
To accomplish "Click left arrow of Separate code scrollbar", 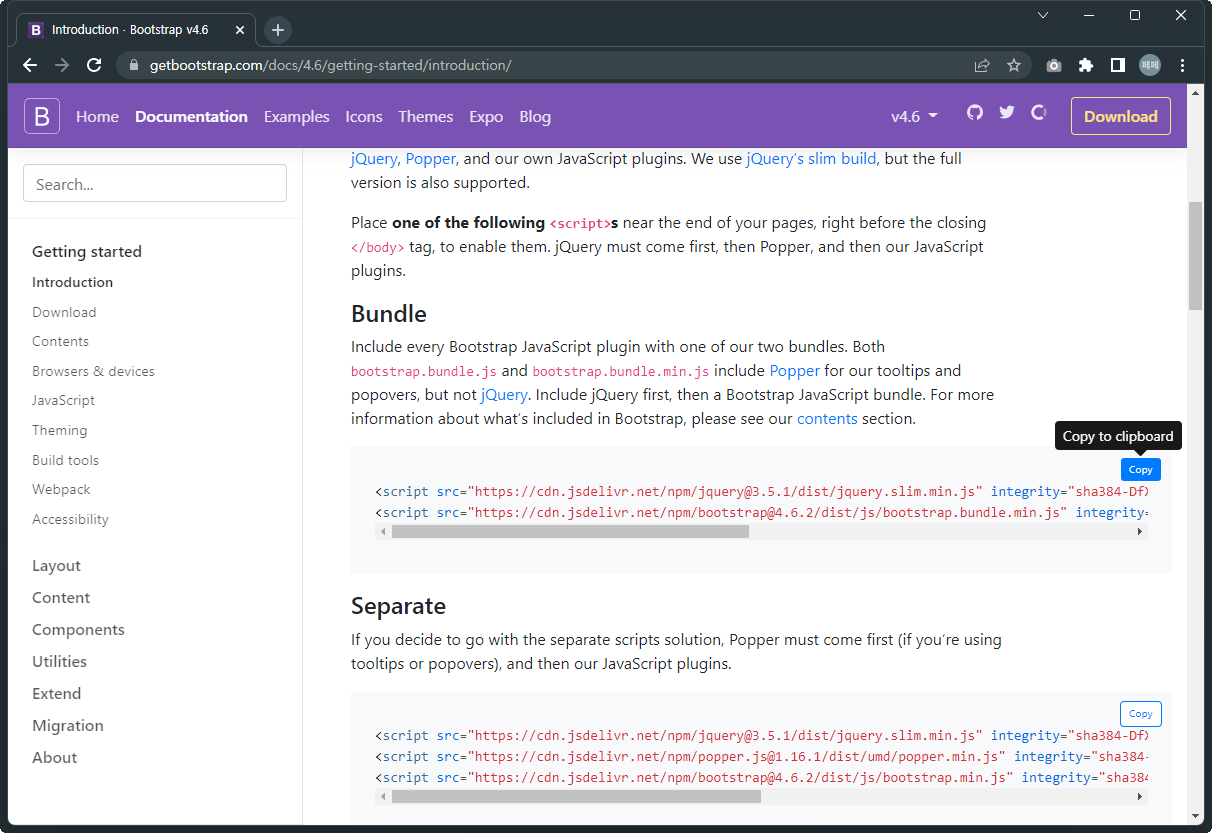I will click(382, 797).
